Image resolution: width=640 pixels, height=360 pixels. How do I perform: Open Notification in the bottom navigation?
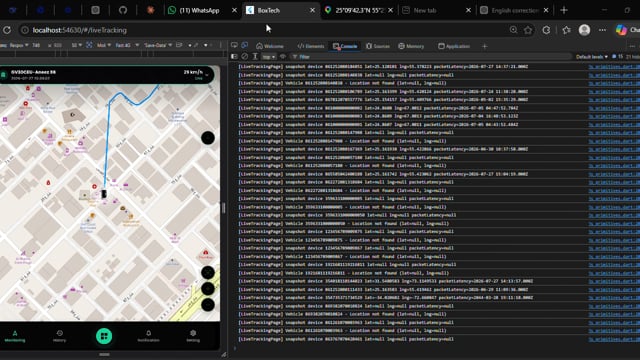click(x=149, y=336)
